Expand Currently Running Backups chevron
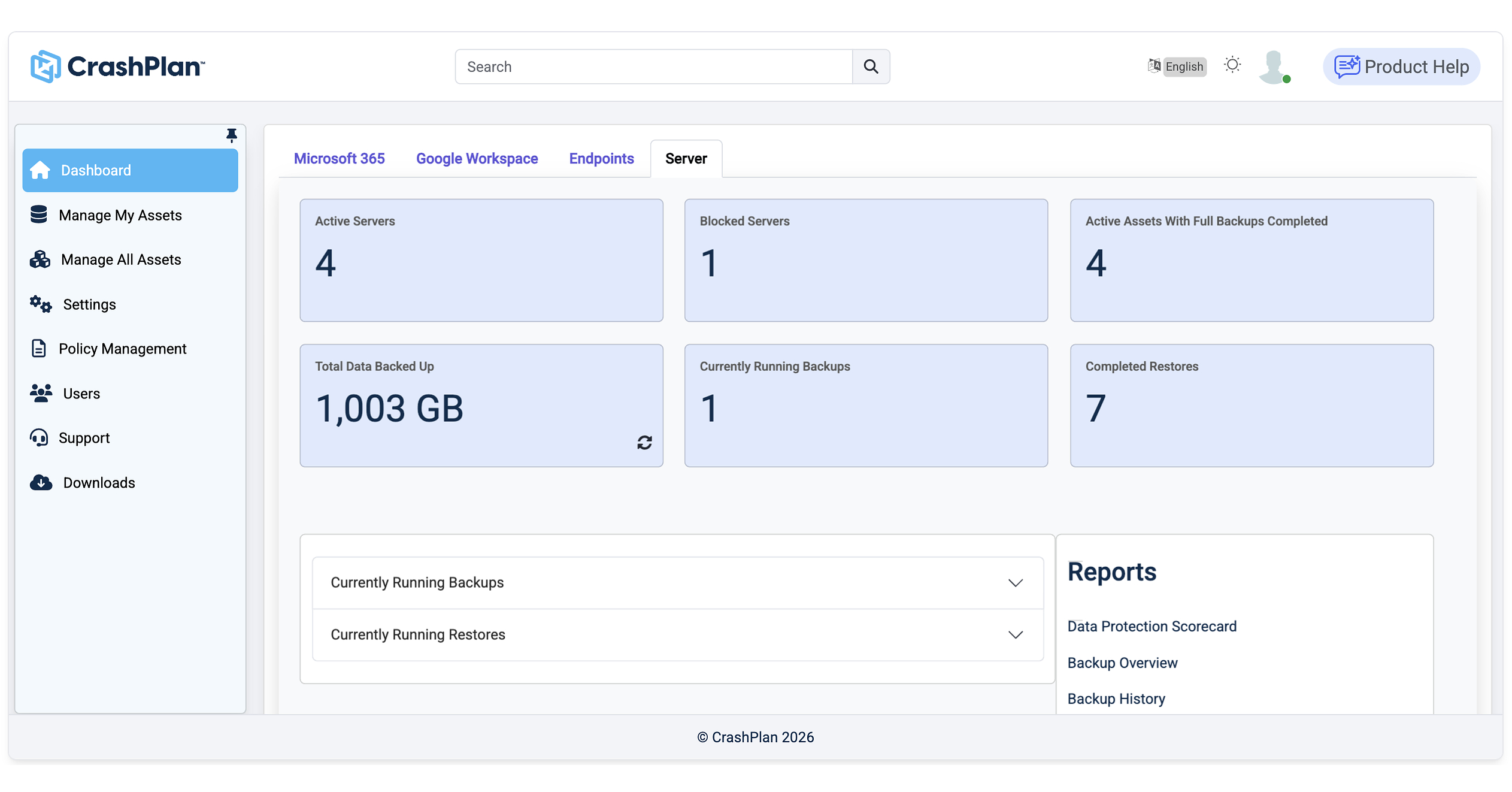This screenshot has width=1512, height=792. coord(1015,583)
